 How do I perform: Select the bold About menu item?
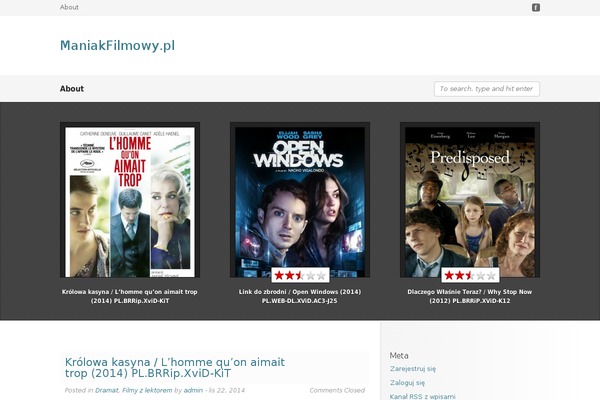pos(72,88)
